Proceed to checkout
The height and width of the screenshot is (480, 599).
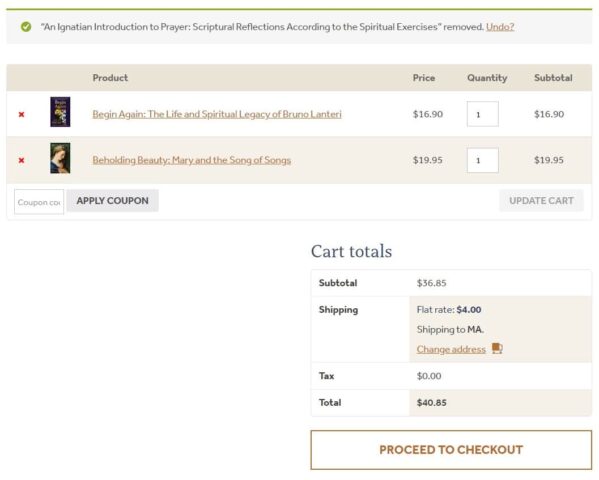451,450
